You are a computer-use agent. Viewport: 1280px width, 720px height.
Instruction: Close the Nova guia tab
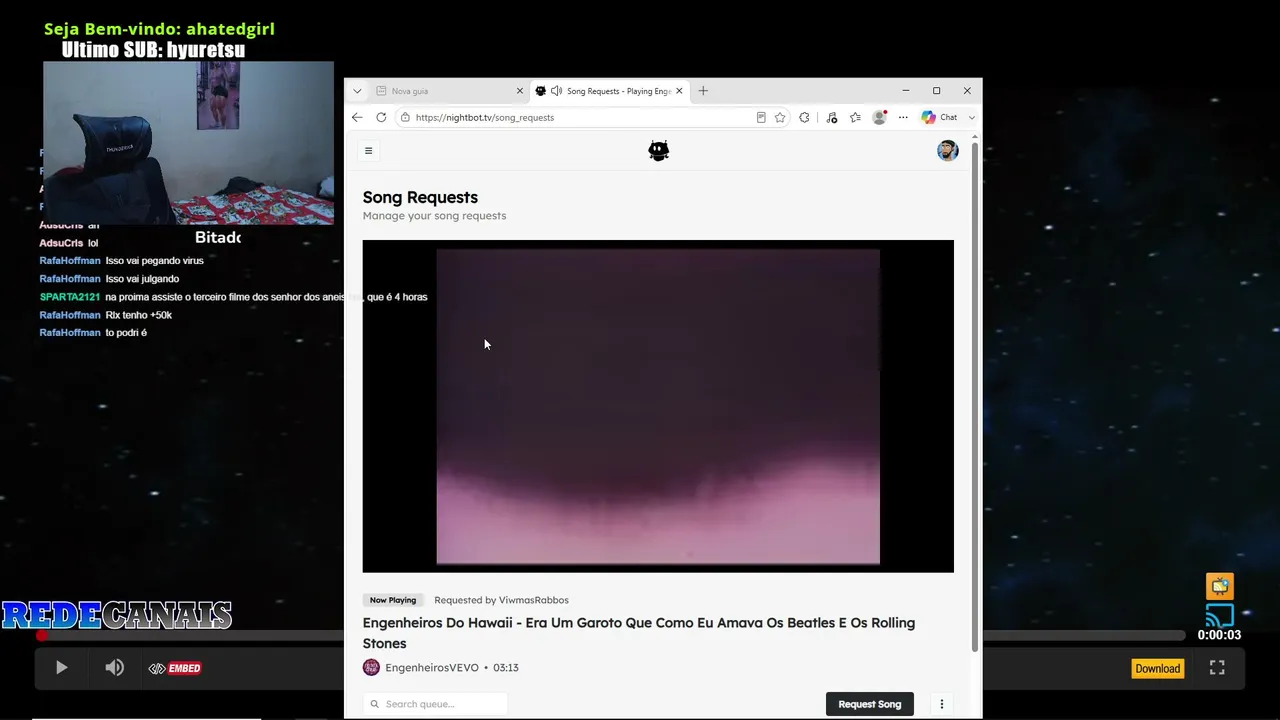519,91
